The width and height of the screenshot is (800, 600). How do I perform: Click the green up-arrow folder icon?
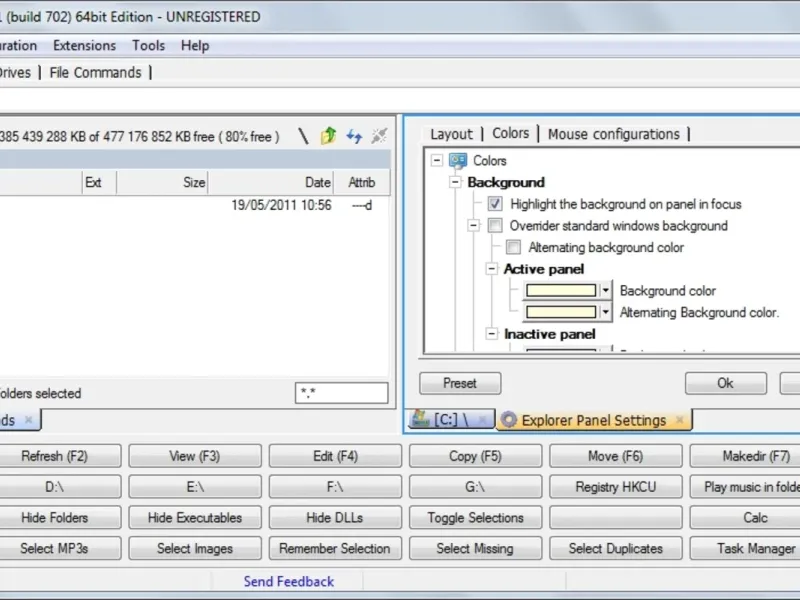click(x=329, y=136)
